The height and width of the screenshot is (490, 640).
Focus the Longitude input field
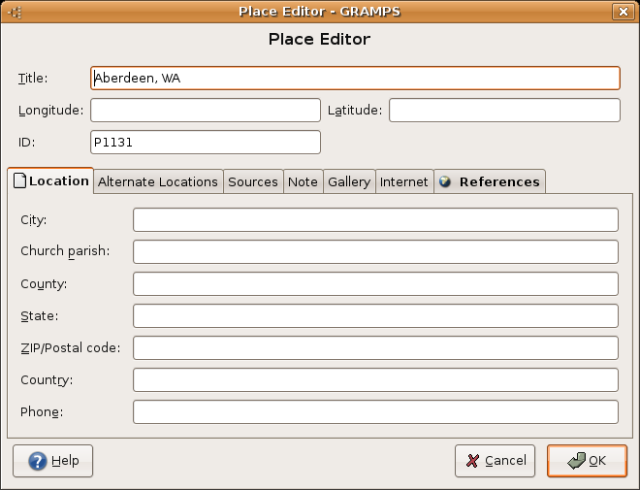[x=205, y=110]
